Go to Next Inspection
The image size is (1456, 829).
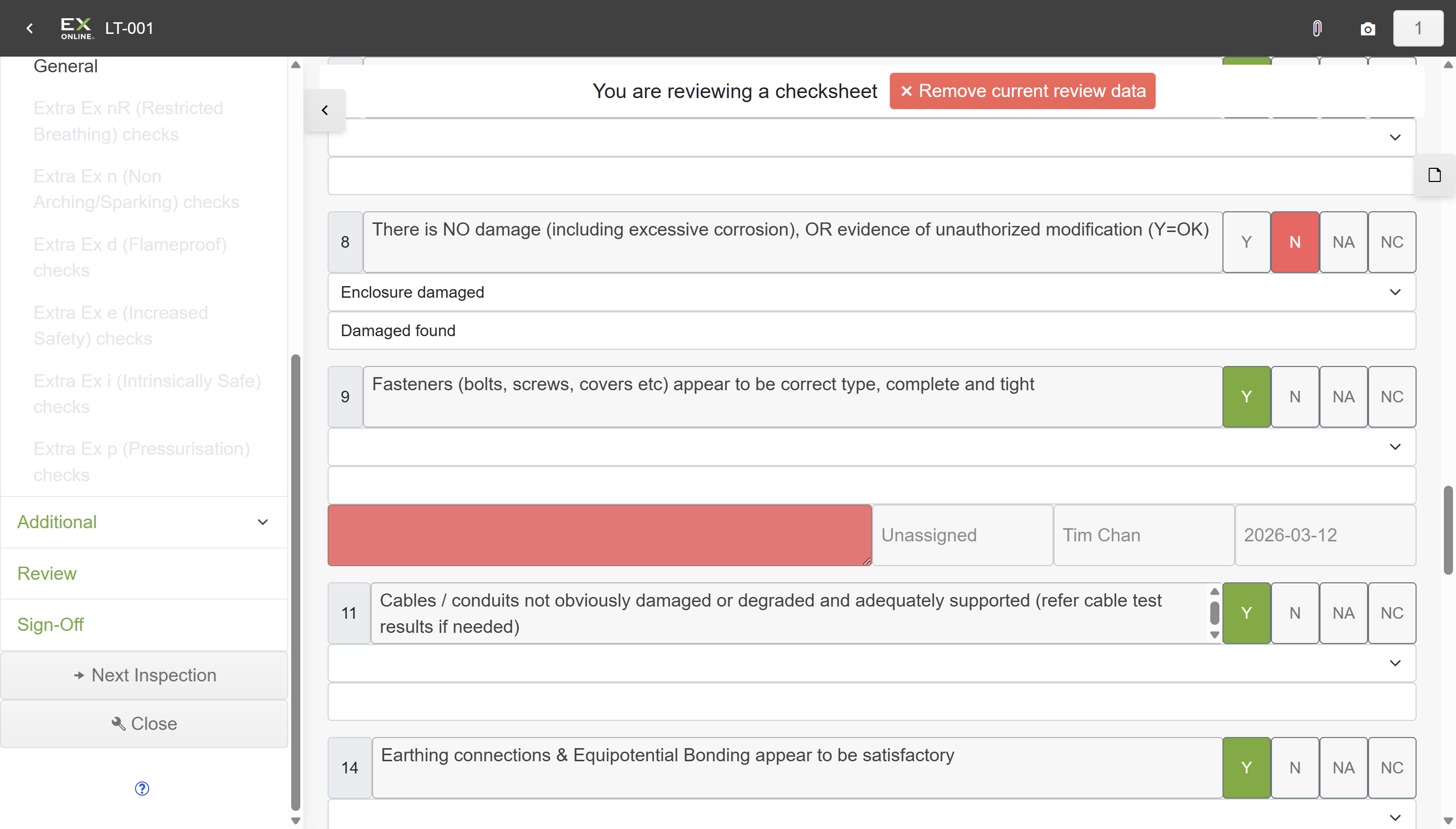pyautogui.click(x=144, y=675)
